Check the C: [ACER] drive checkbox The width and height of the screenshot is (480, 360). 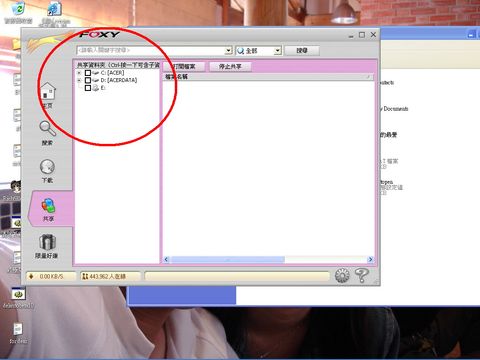click(88, 73)
